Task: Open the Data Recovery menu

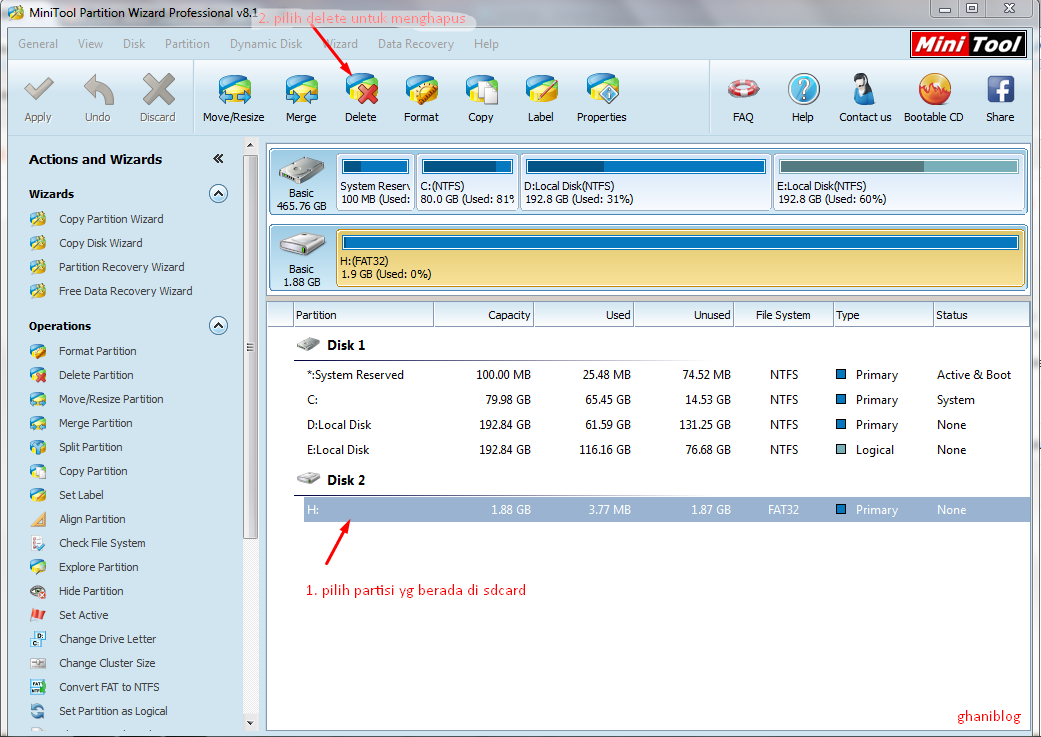Action: 416,44
